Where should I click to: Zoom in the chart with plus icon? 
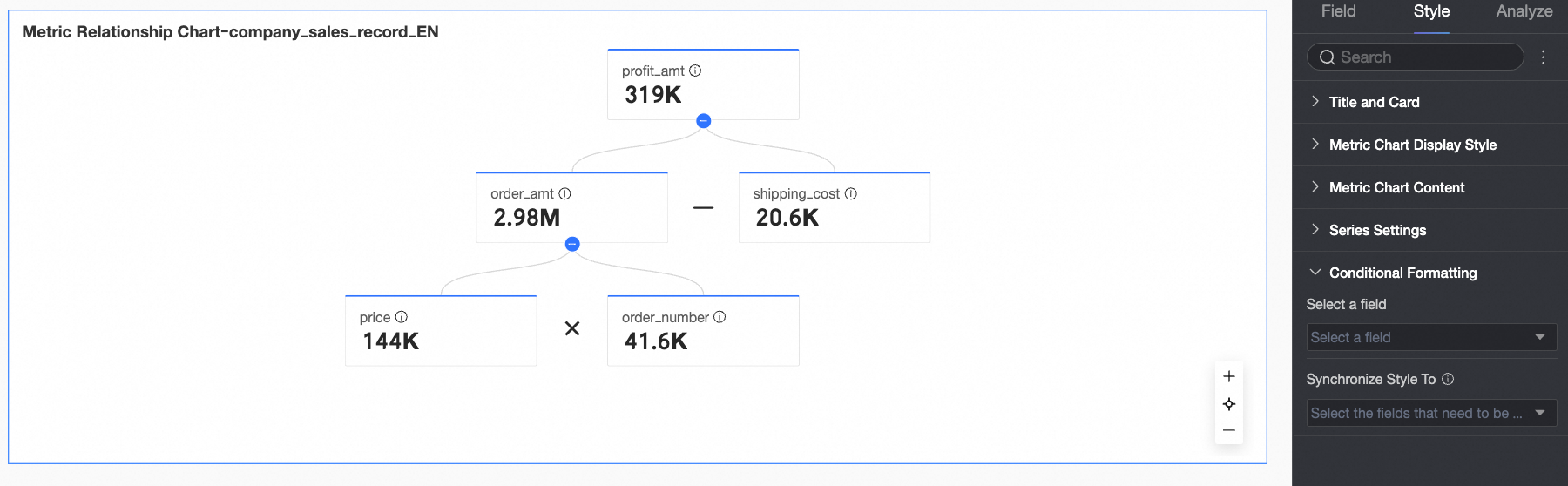point(1229,376)
